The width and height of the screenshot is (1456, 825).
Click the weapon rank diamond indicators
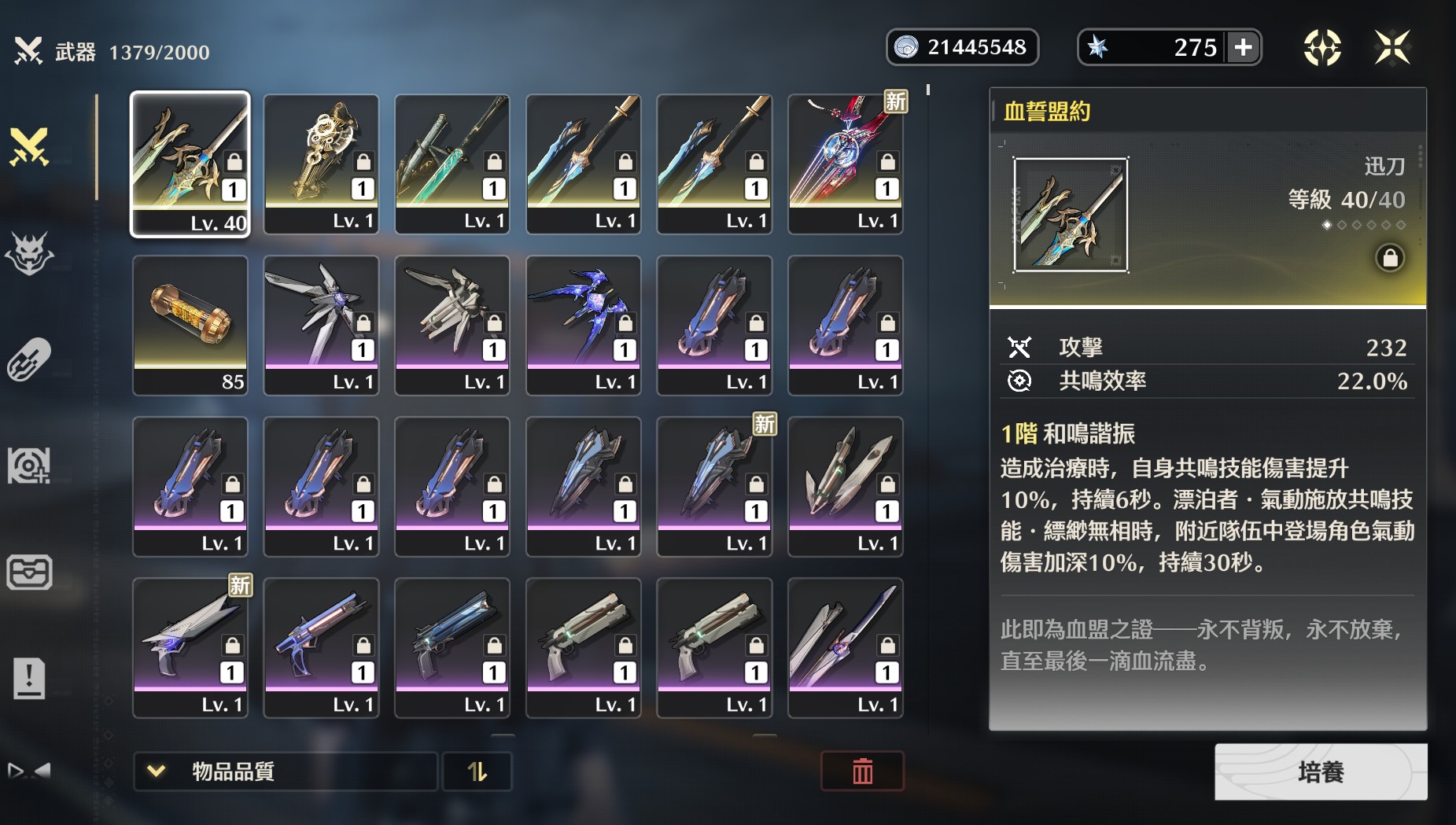point(1364,225)
